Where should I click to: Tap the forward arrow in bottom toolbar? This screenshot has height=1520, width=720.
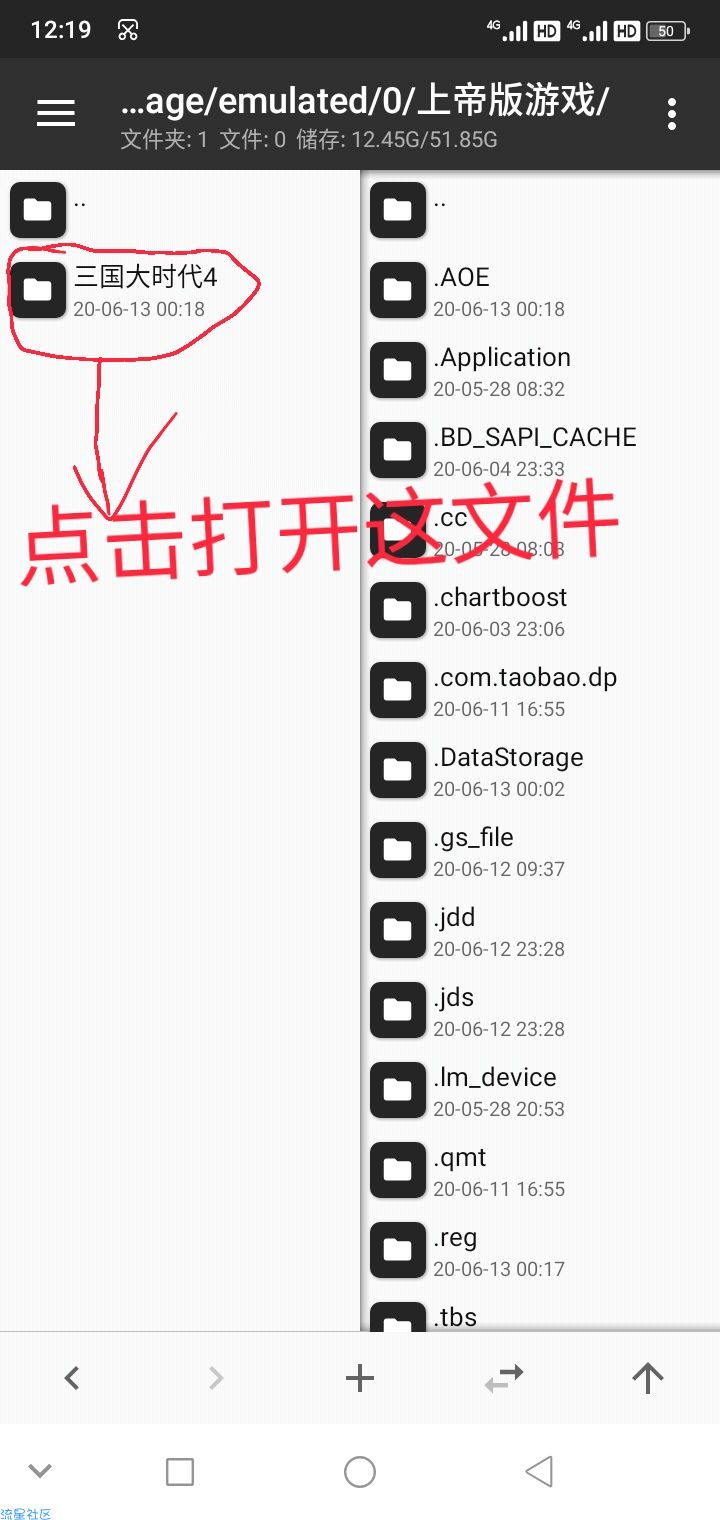click(x=216, y=1378)
